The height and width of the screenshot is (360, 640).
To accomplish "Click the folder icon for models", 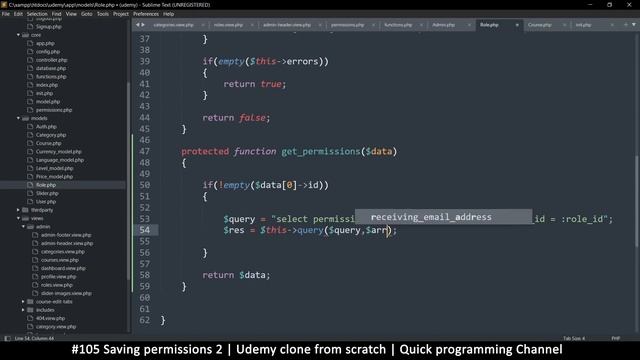I will point(25,118).
